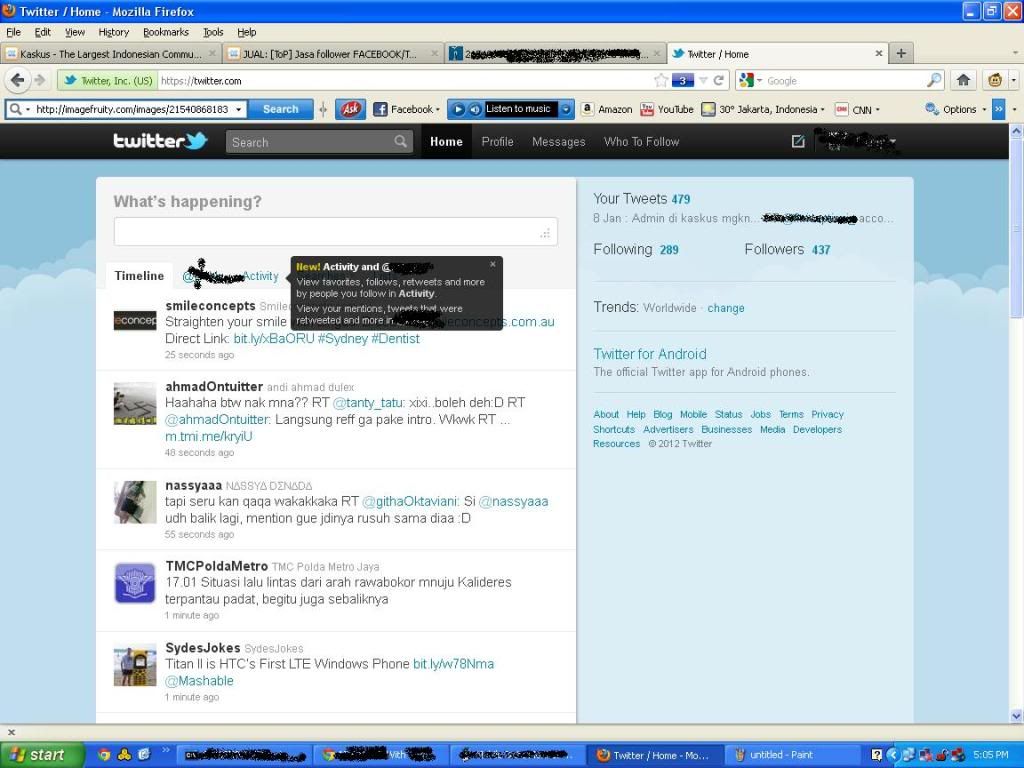Select the Timeline tab
The height and width of the screenshot is (768, 1024).
click(139, 276)
